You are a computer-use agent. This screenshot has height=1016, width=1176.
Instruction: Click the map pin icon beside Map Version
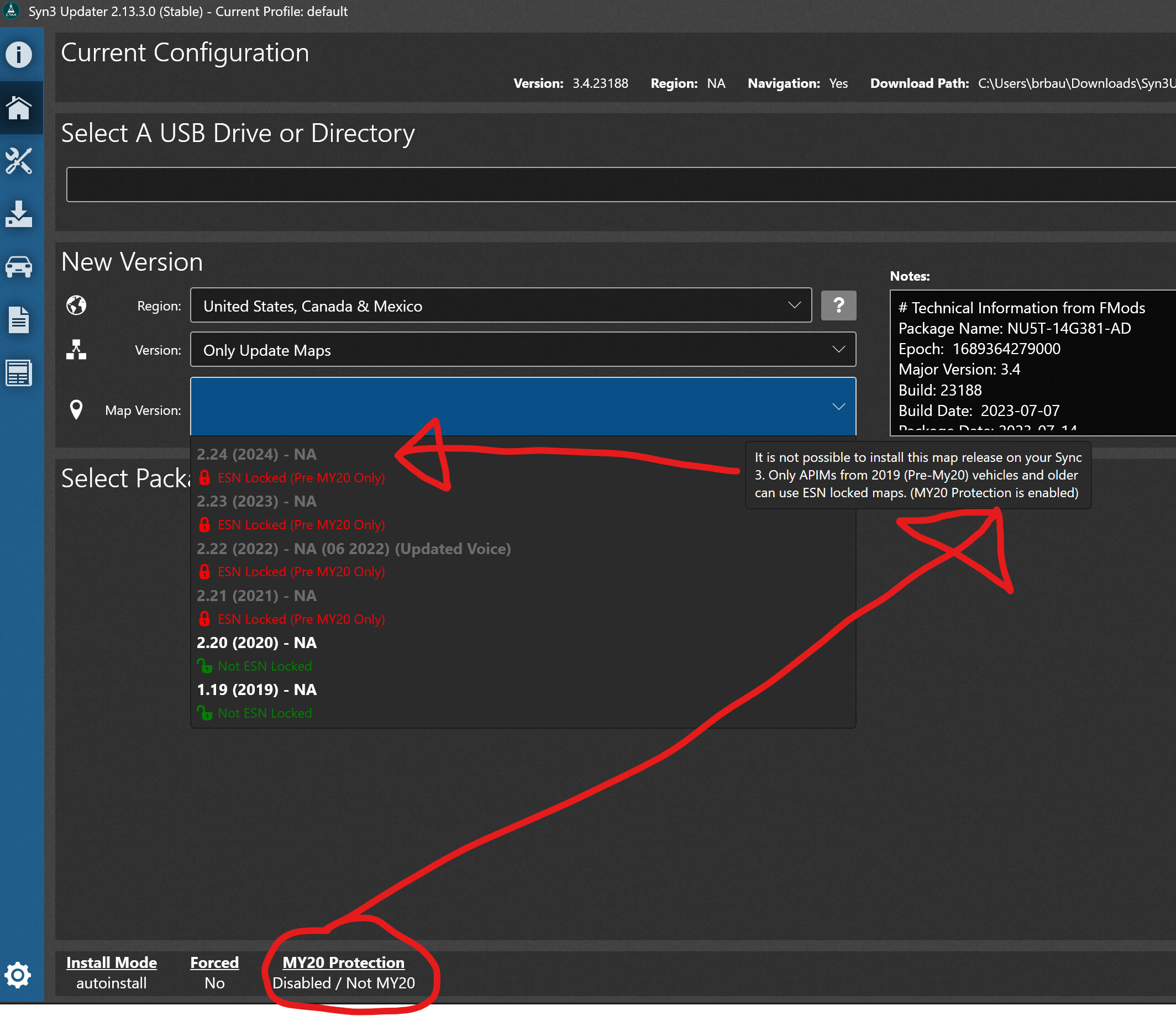76,409
